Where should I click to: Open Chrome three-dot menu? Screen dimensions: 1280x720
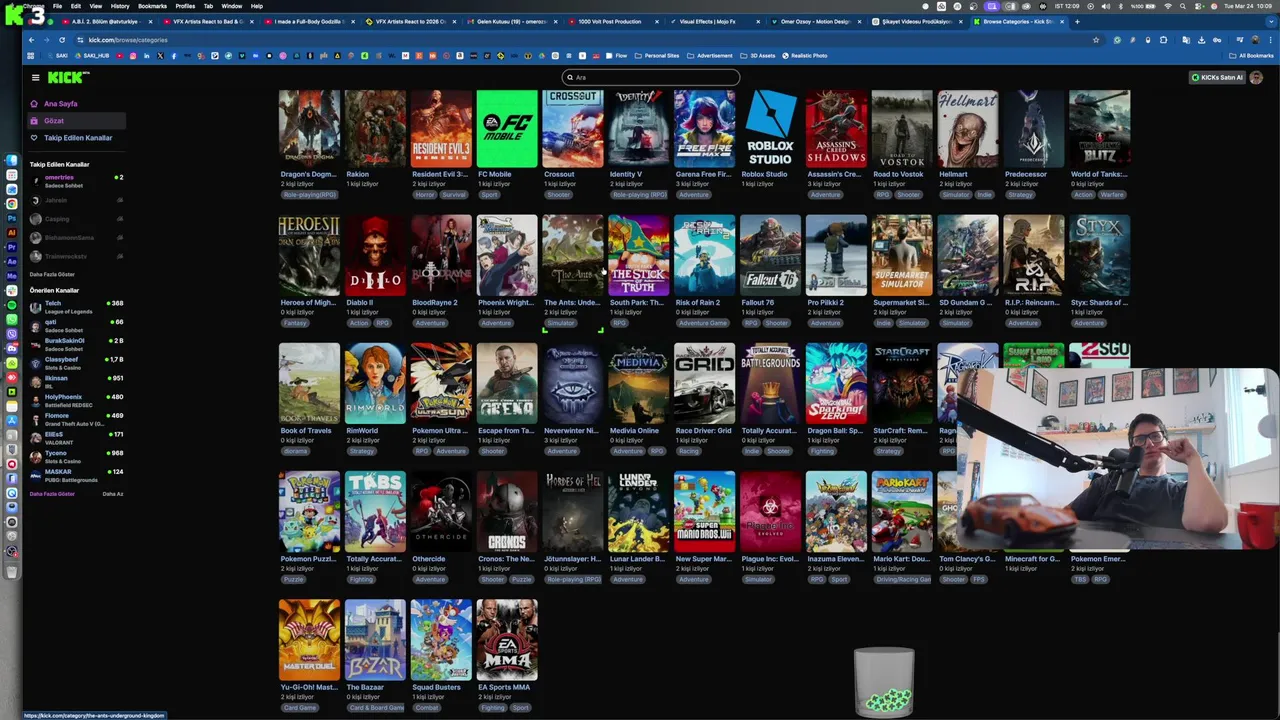pyautogui.click(x=1270, y=40)
